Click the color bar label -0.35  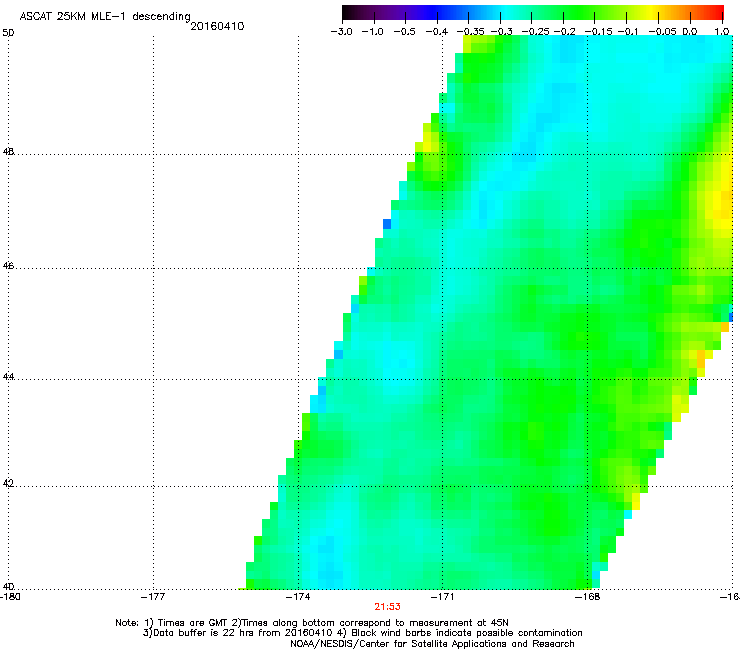point(471,32)
